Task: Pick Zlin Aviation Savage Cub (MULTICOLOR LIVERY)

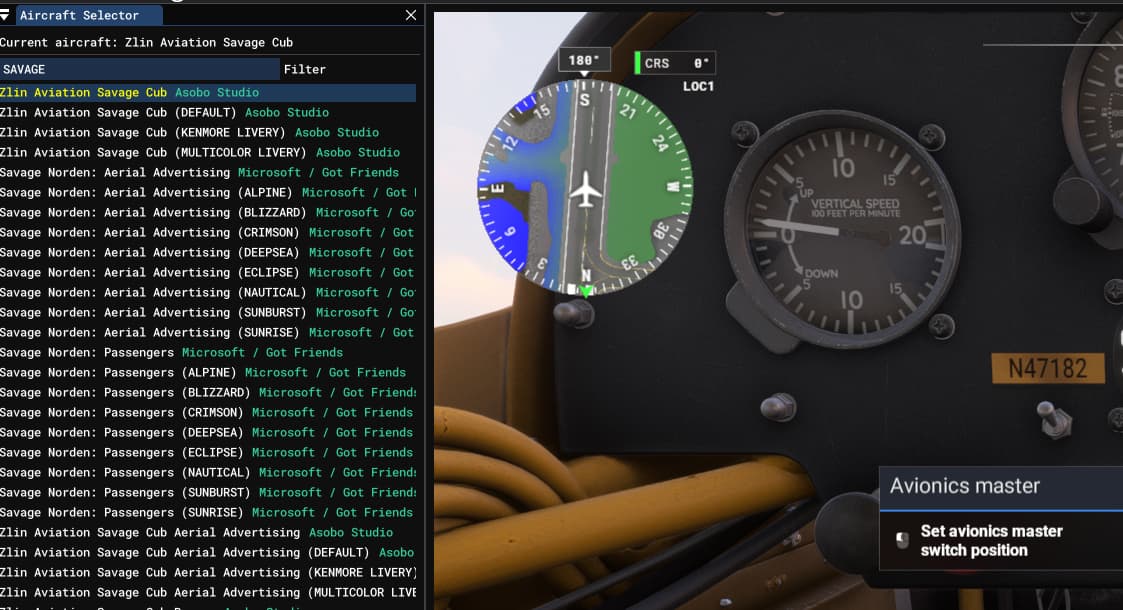Action: coord(199,152)
